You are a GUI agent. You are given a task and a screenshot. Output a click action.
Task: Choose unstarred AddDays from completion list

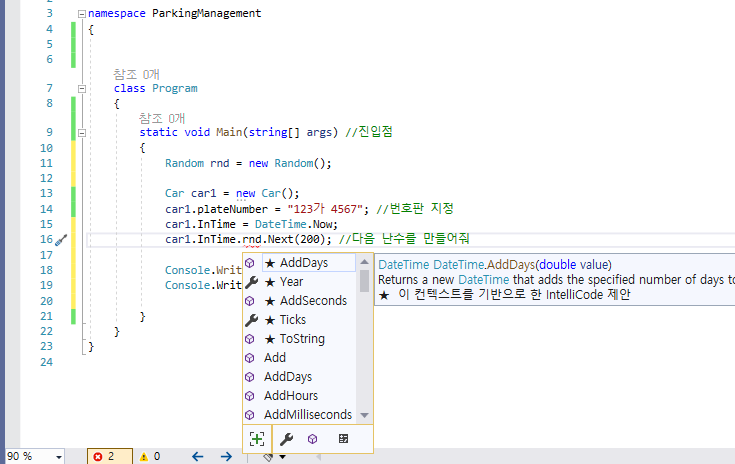tap(288, 377)
